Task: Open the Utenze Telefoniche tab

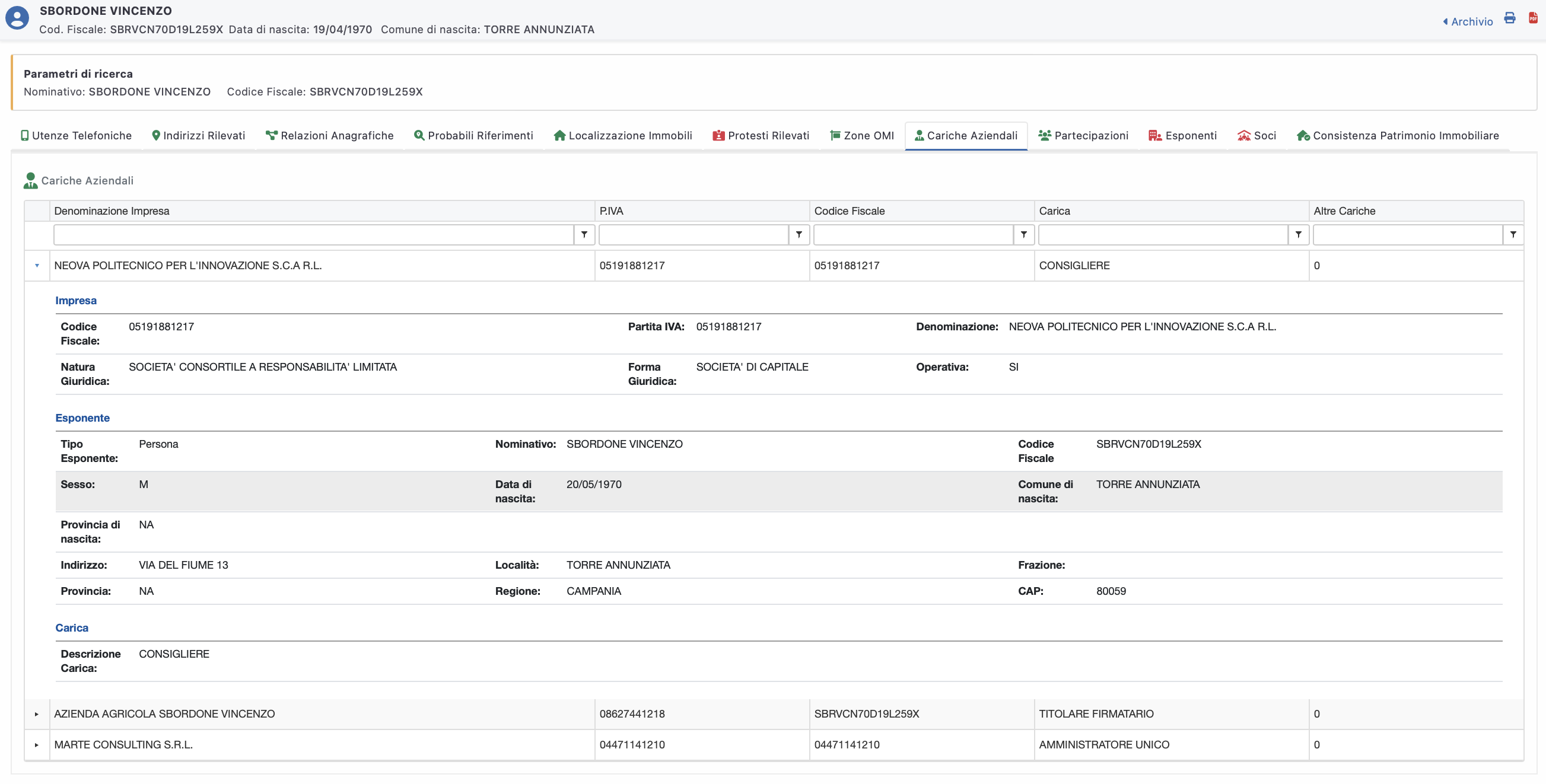Action: point(76,136)
